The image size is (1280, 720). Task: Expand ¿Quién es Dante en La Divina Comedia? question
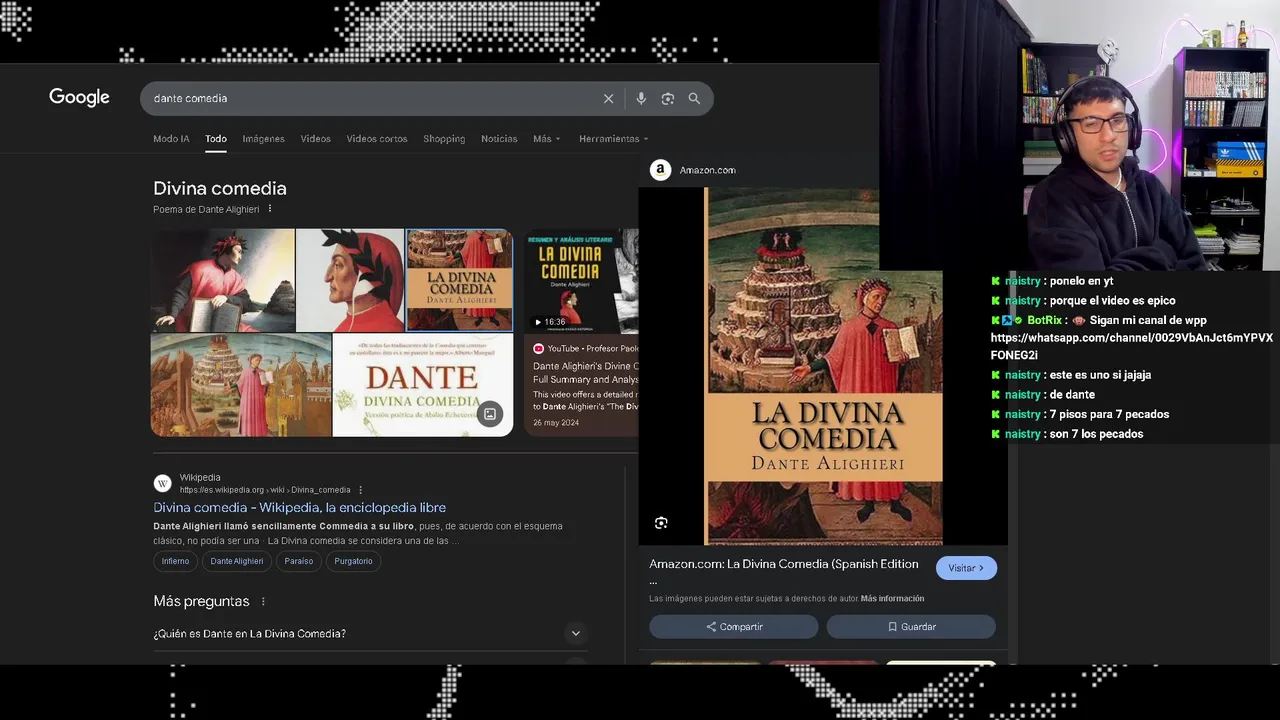pos(370,633)
